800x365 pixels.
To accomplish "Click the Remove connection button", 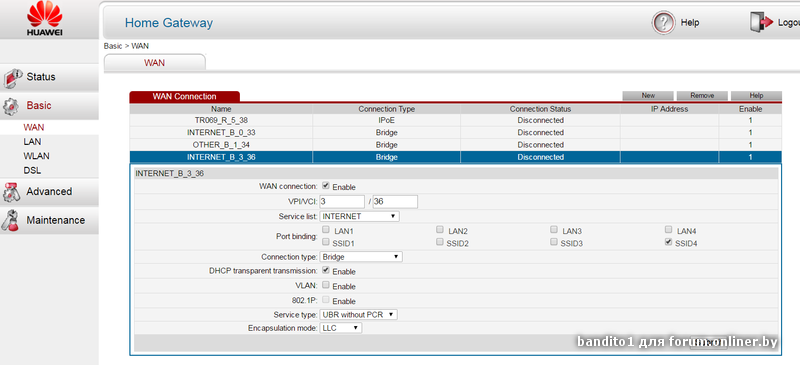I will pos(702,95).
